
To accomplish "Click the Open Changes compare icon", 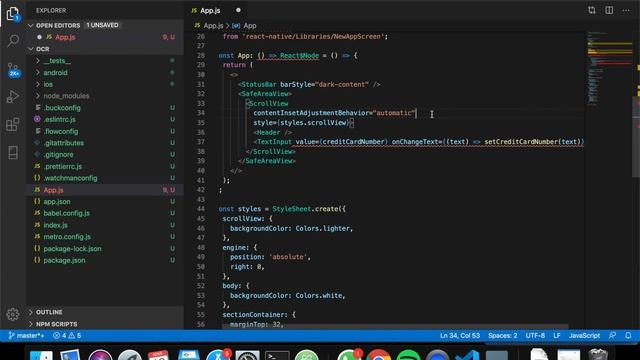I will (591, 10).
